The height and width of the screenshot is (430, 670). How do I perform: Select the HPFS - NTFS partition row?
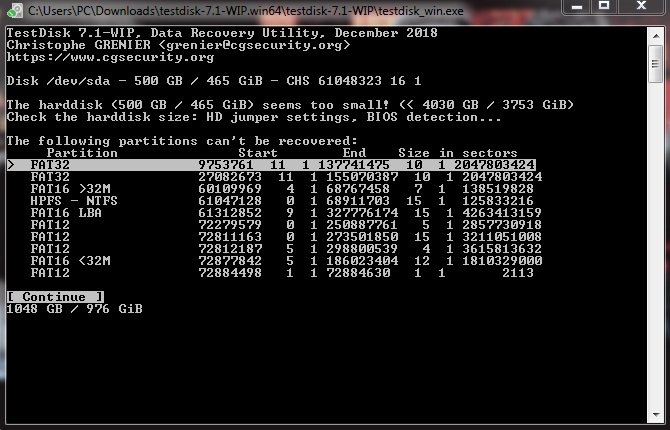pos(282,201)
